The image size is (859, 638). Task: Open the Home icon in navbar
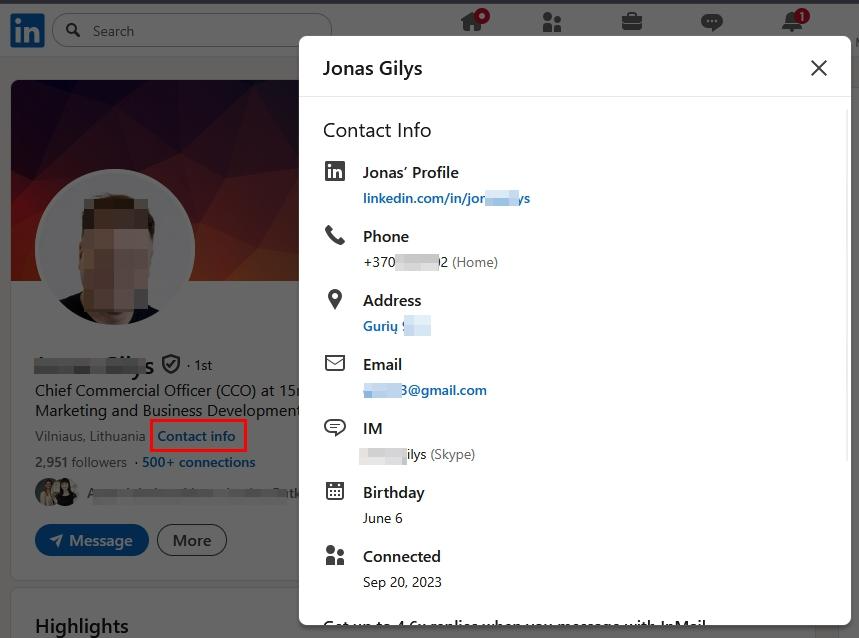point(472,23)
